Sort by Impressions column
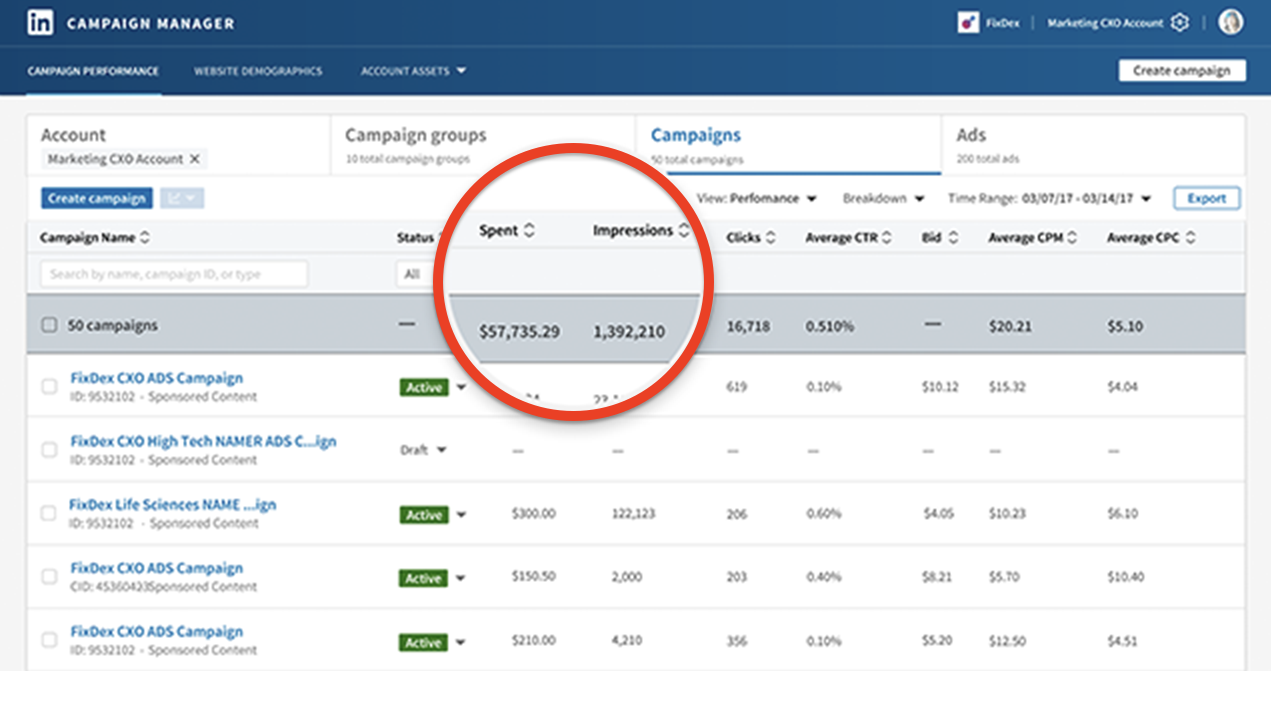The height and width of the screenshot is (706, 1271). pyautogui.click(x=684, y=231)
